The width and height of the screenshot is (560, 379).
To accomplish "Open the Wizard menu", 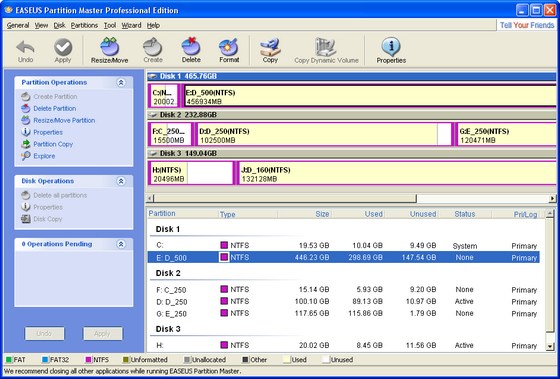I will [x=131, y=25].
